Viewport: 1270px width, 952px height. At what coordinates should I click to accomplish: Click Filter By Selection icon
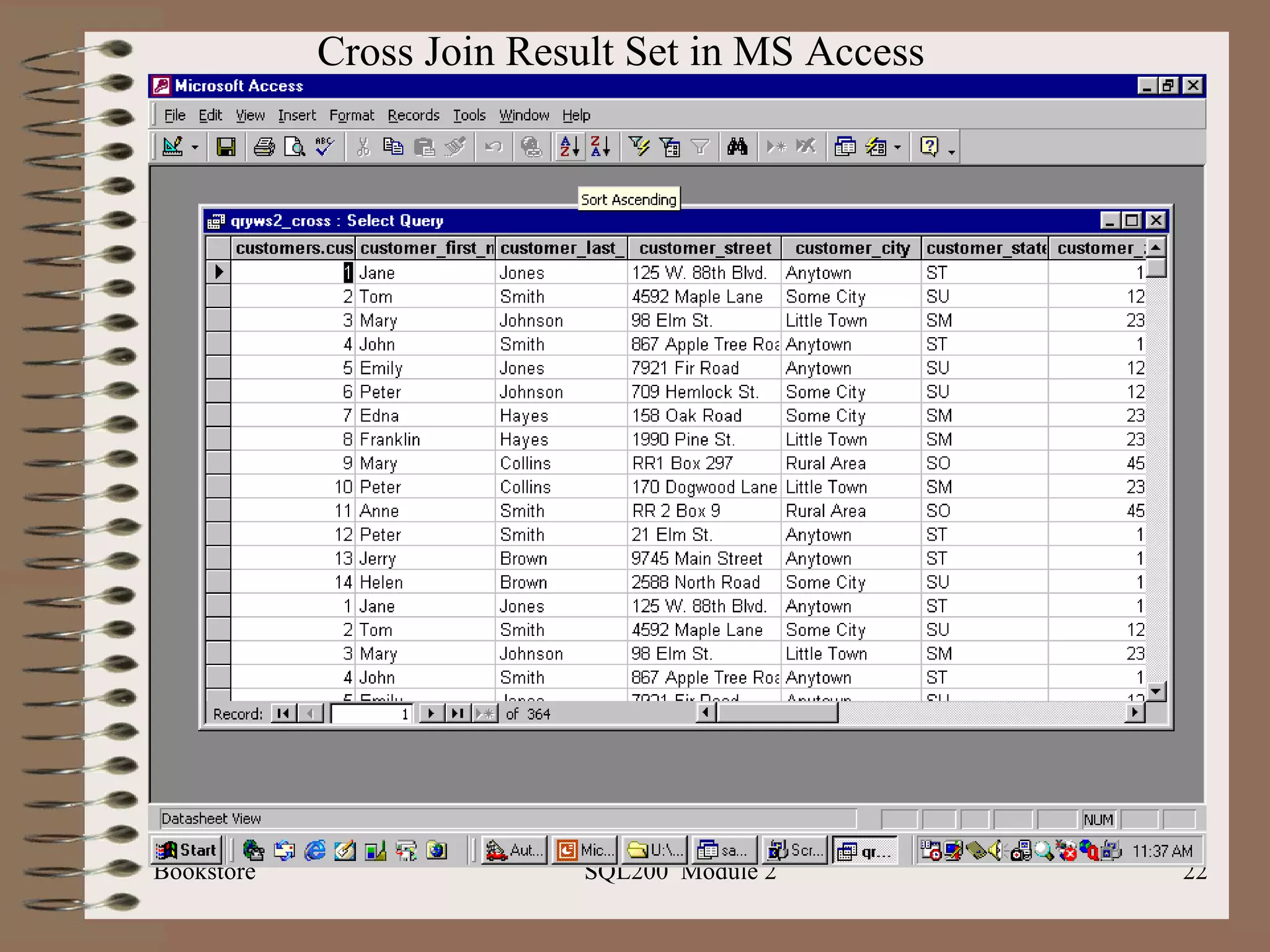click(639, 147)
